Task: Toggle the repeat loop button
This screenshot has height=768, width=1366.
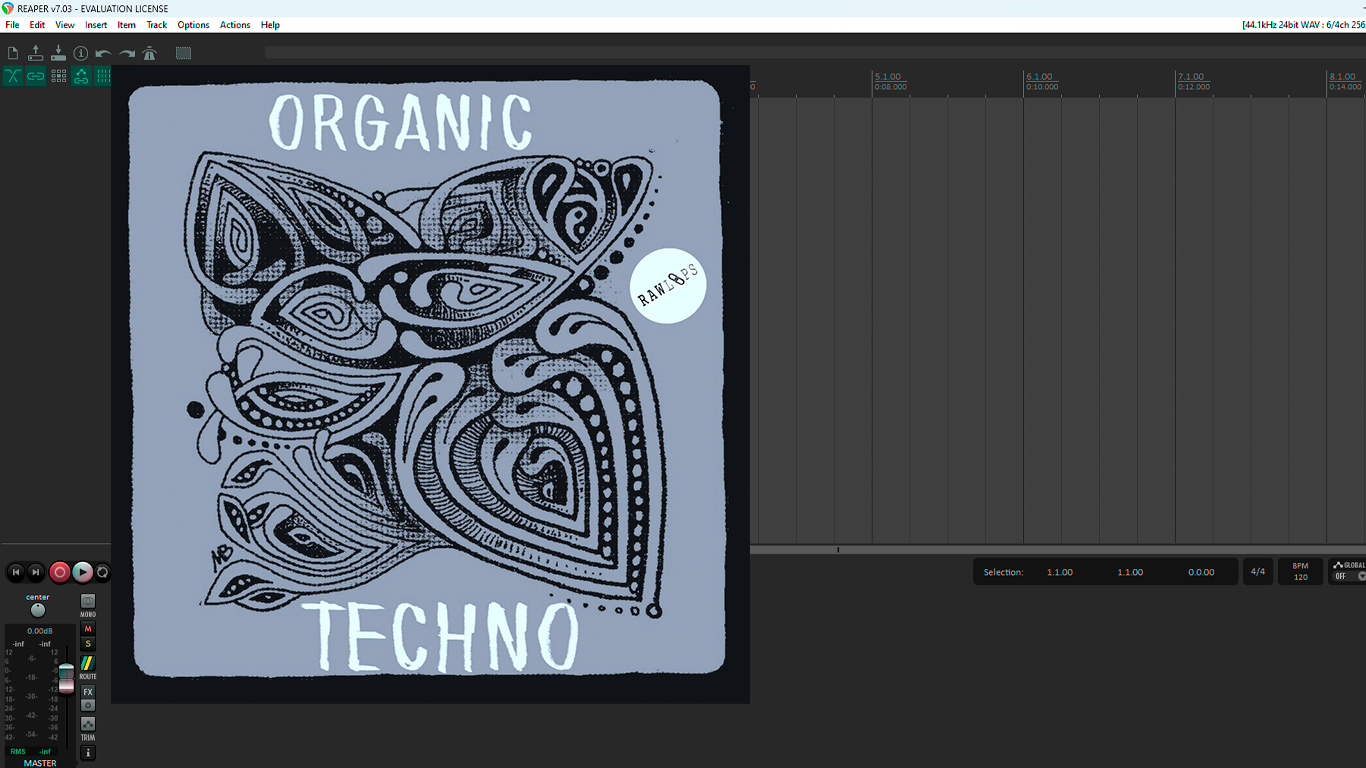Action: (102, 572)
